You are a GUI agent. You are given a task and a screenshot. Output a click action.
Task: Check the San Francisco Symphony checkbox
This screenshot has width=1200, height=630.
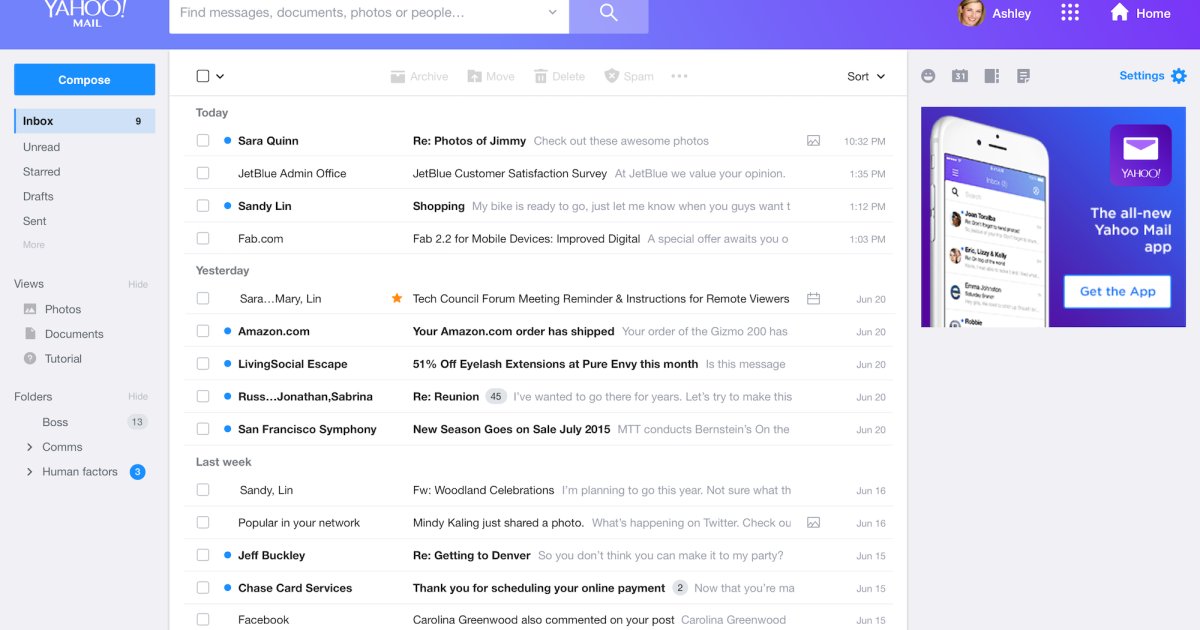tap(203, 429)
